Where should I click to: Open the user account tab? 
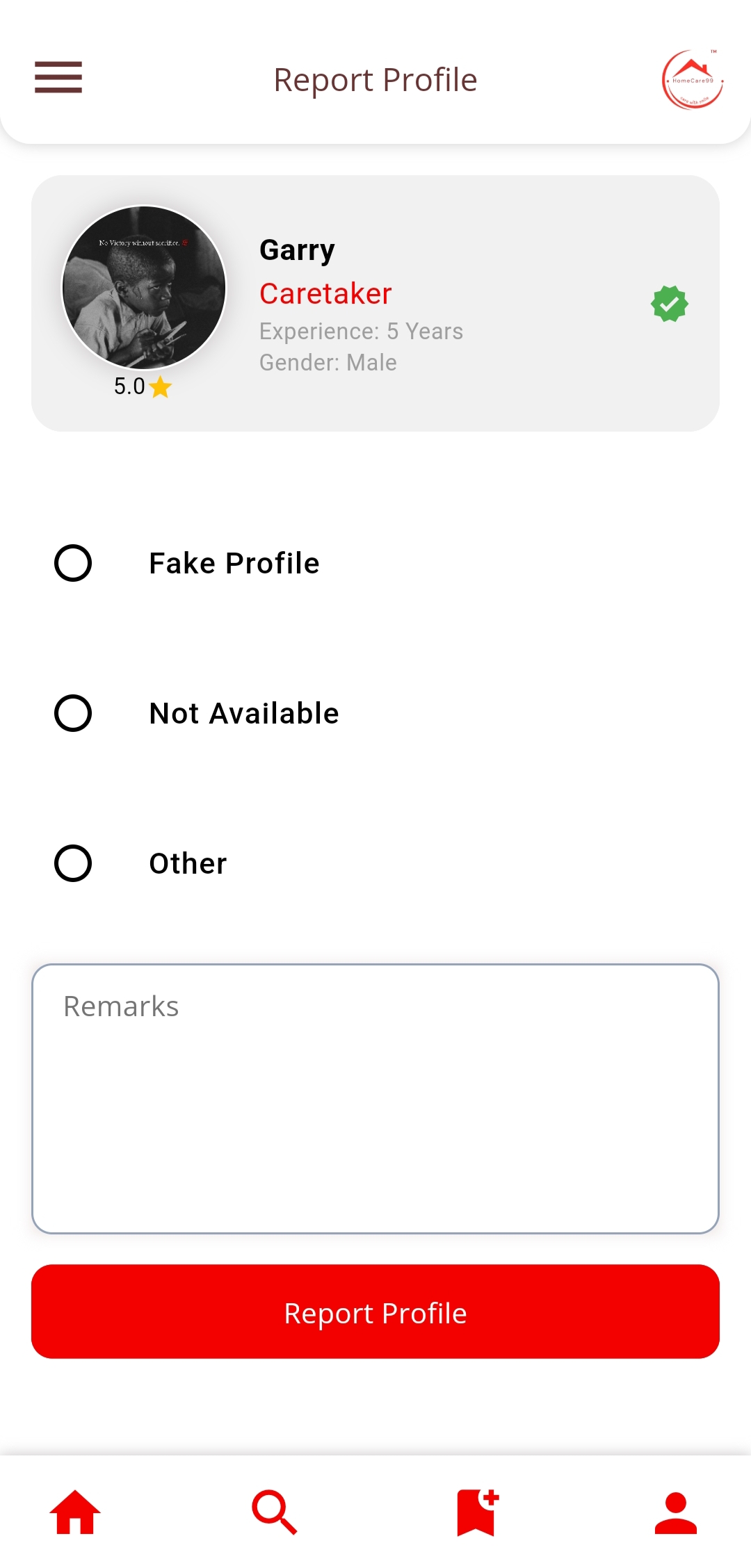(x=675, y=1512)
